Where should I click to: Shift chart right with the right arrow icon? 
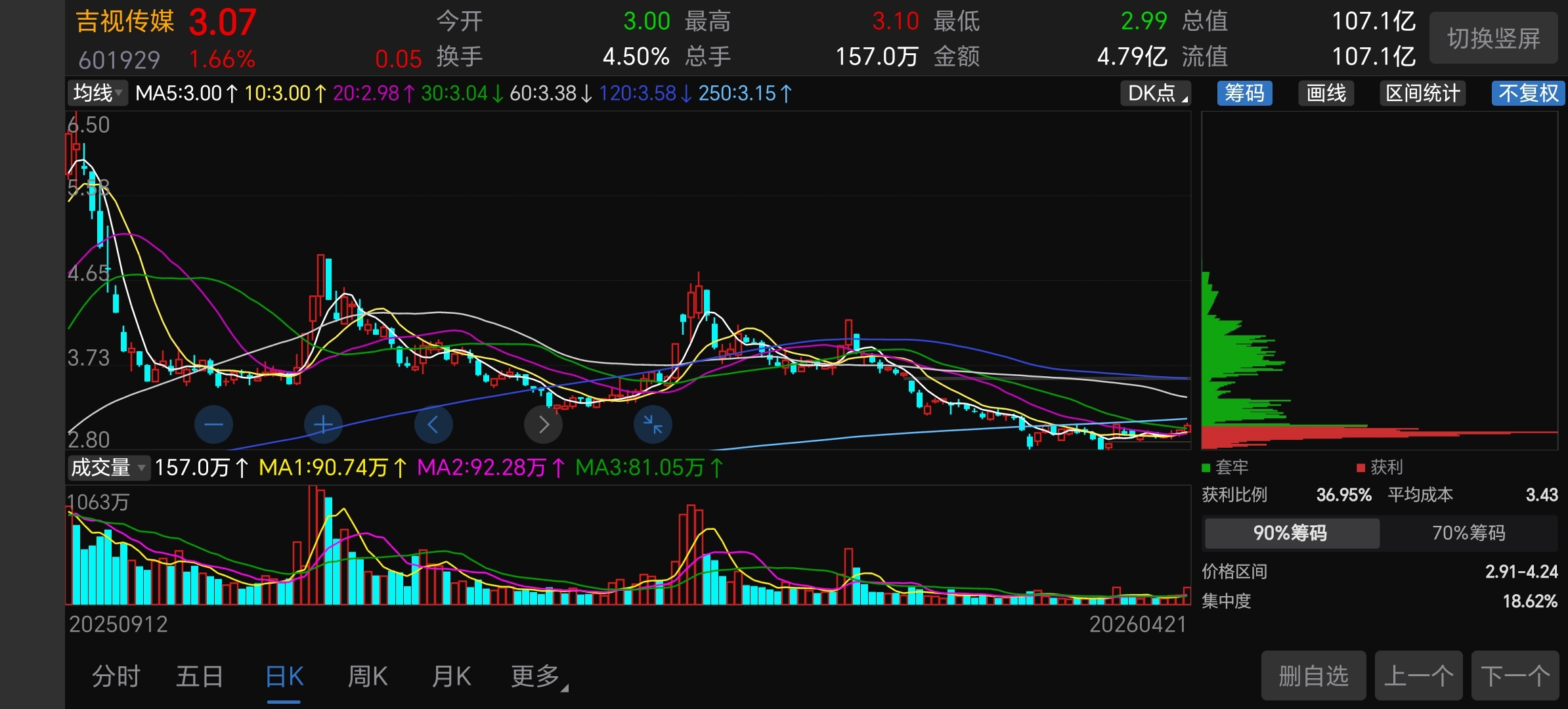[543, 425]
